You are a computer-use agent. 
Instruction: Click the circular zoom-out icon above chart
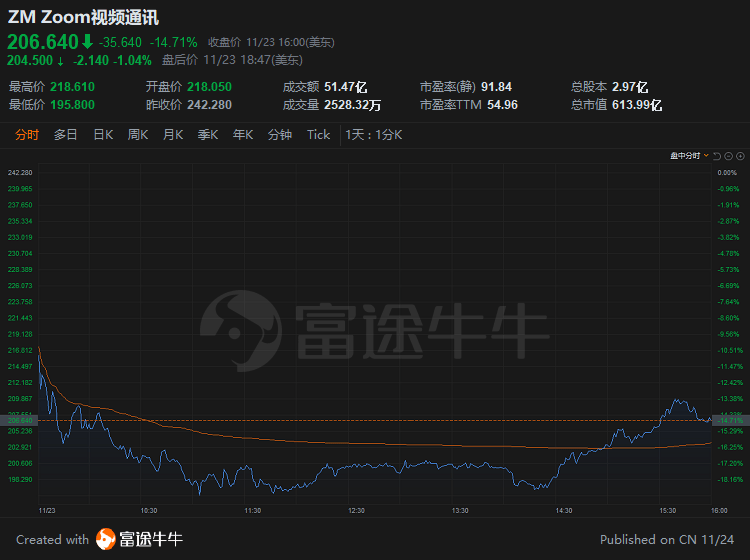tap(728, 156)
